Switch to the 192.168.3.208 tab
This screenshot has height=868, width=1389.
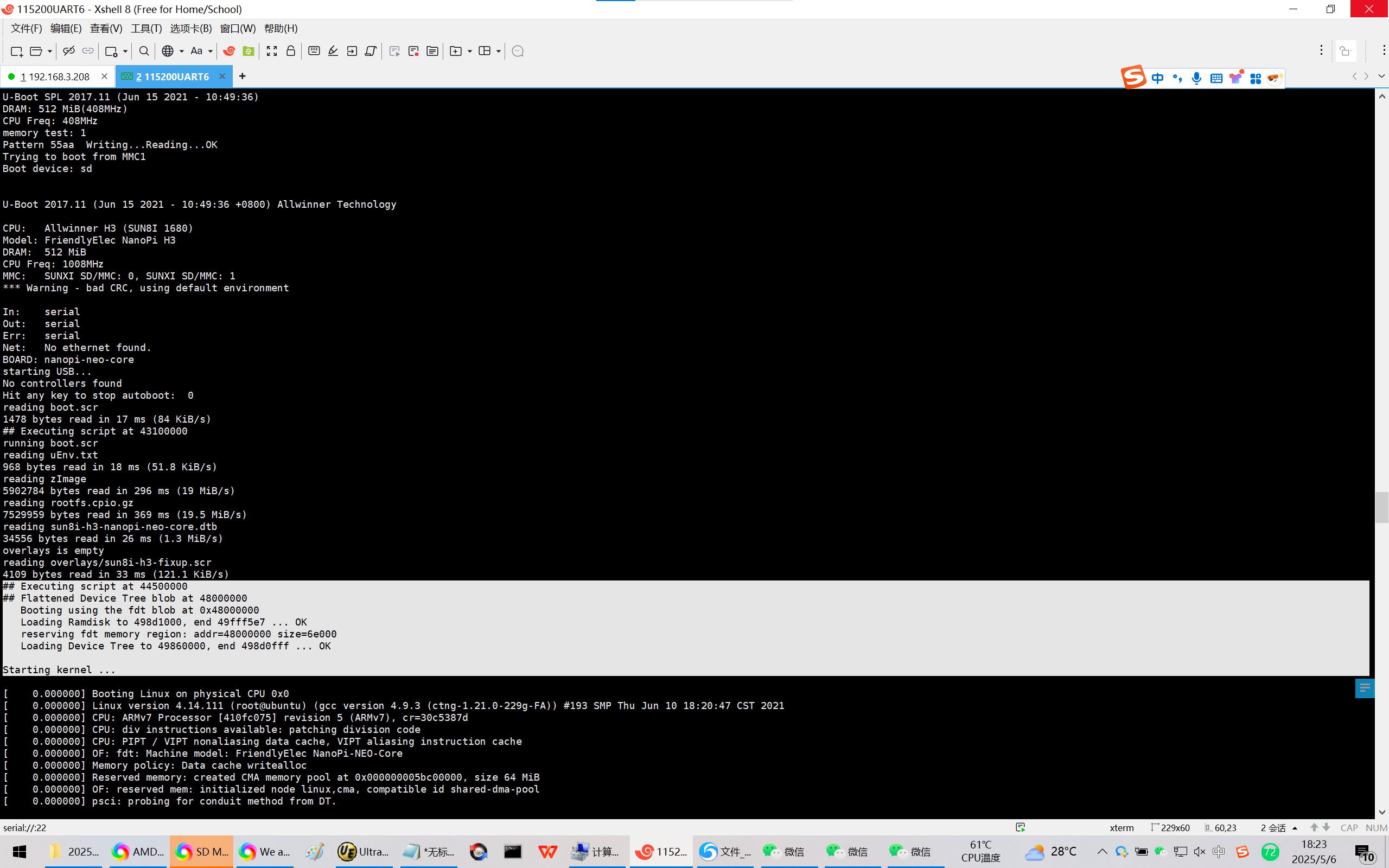[x=55, y=76]
